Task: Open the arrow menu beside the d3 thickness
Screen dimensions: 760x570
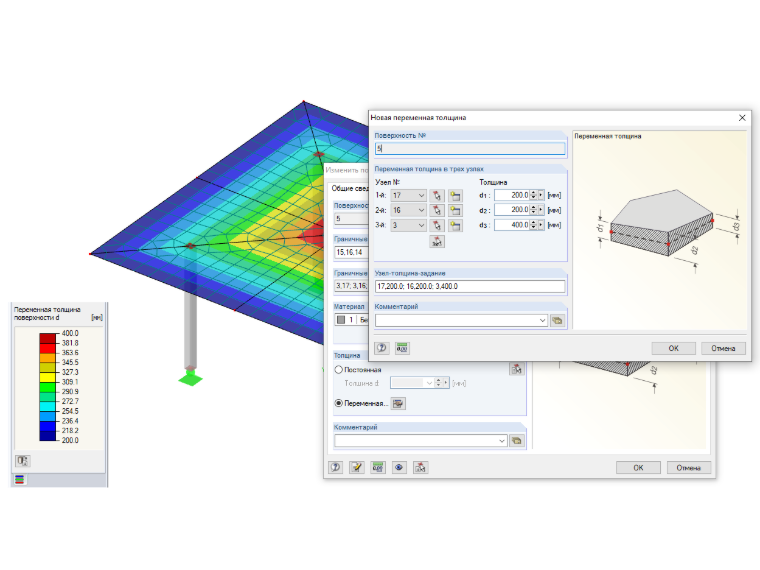Action: coord(541,225)
